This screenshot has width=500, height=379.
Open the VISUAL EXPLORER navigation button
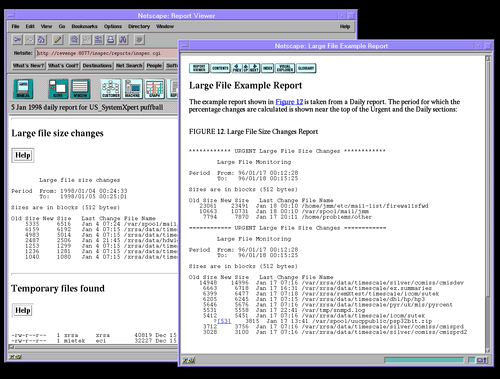pyautogui.click(x=285, y=68)
